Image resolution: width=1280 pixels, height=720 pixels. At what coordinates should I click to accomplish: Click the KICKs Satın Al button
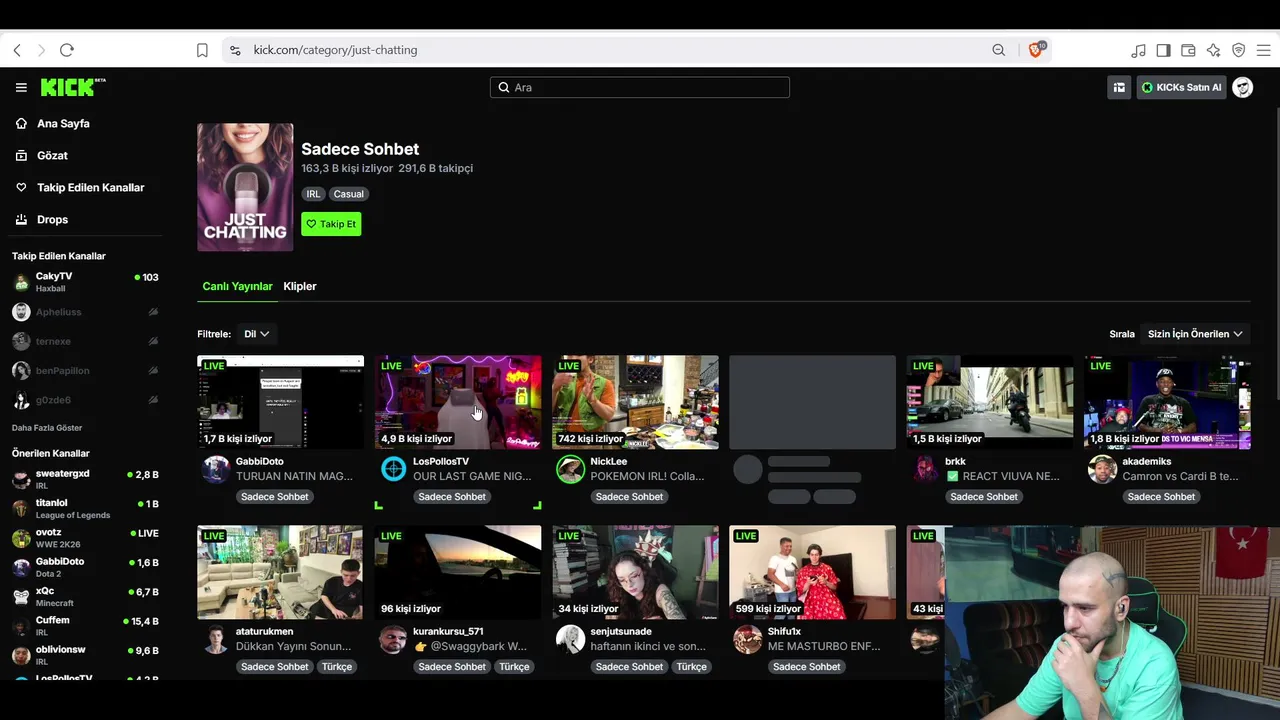pyautogui.click(x=1181, y=87)
